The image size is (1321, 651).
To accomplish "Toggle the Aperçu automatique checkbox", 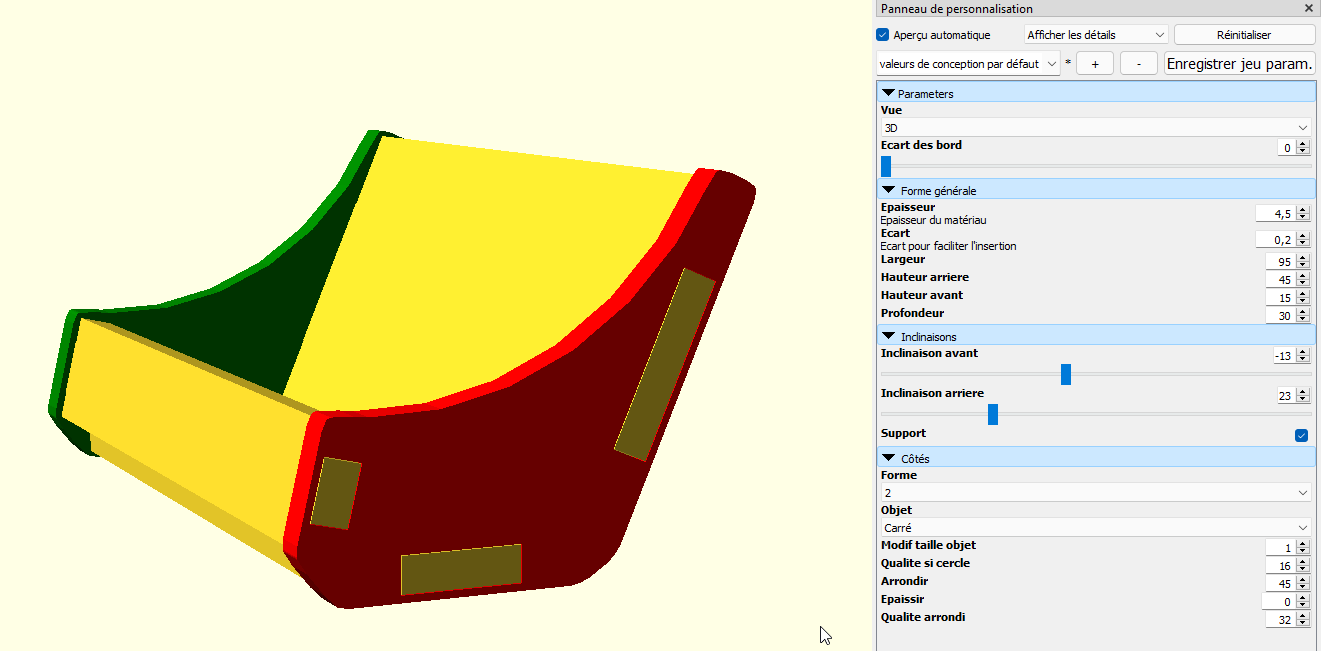I will [x=883, y=35].
